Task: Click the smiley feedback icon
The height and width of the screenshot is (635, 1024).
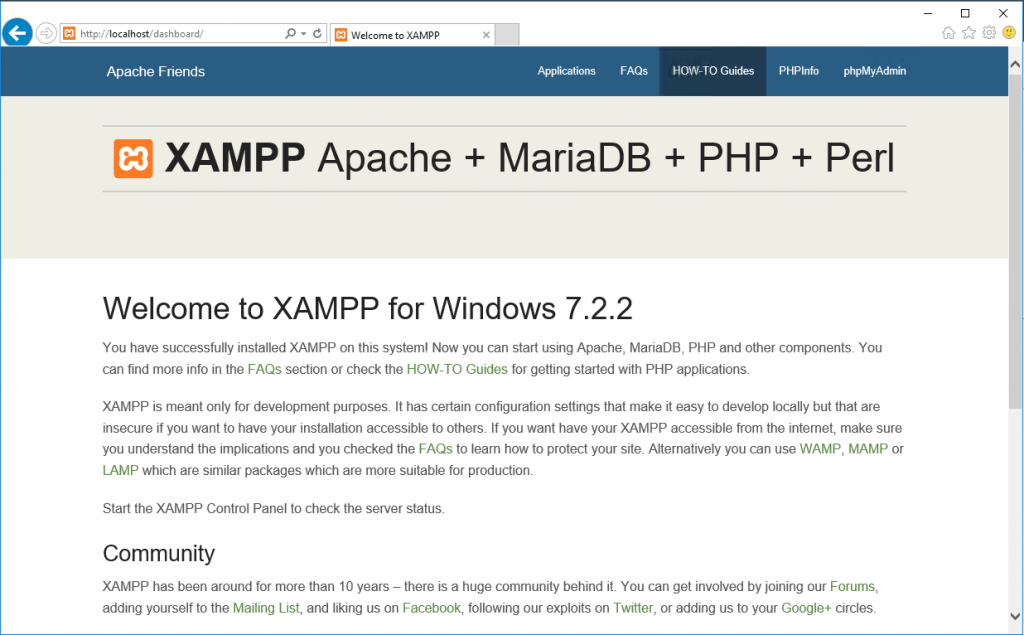Action: tap(1009, 32)
